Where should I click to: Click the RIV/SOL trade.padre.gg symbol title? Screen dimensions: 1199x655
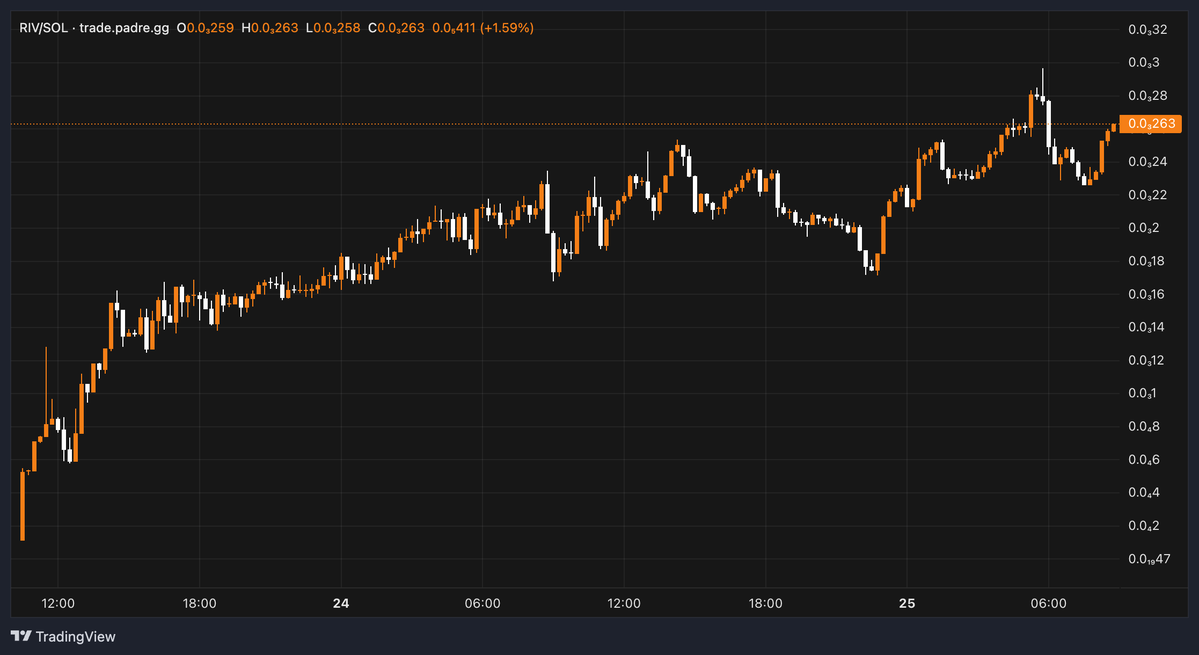(94, 28)
